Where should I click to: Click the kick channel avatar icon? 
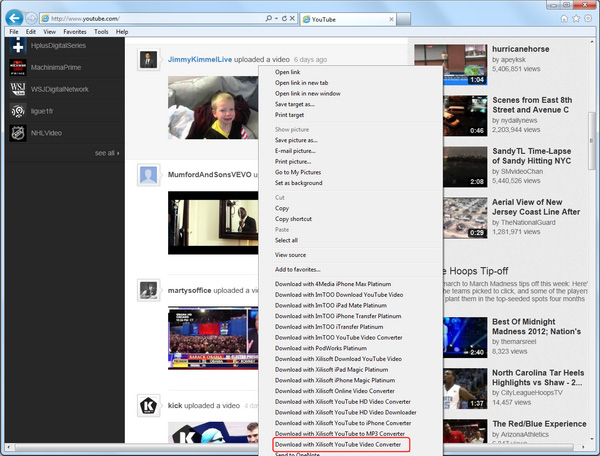point(148,406)
